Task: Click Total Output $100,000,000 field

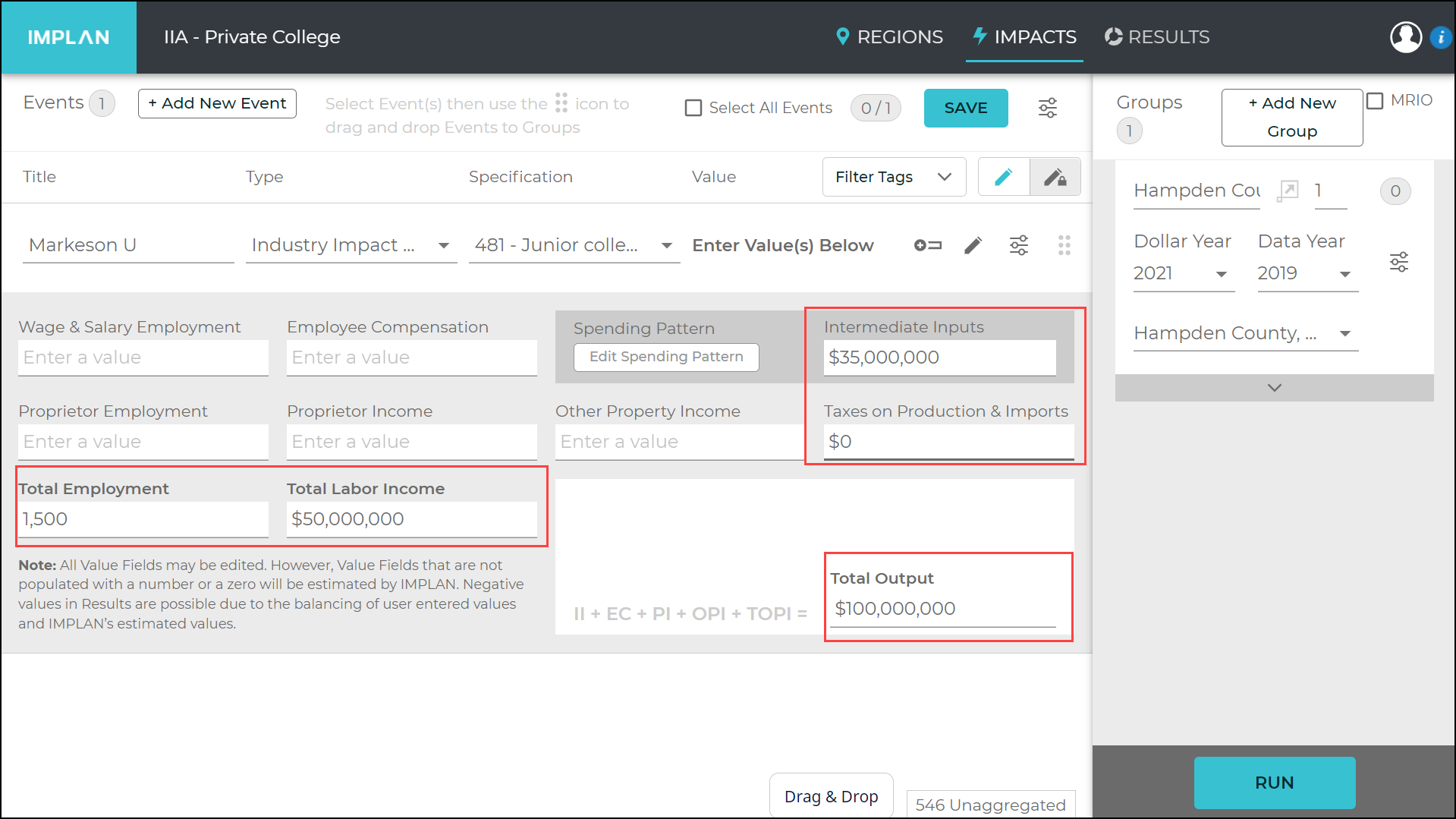Action: click(942, 609)
